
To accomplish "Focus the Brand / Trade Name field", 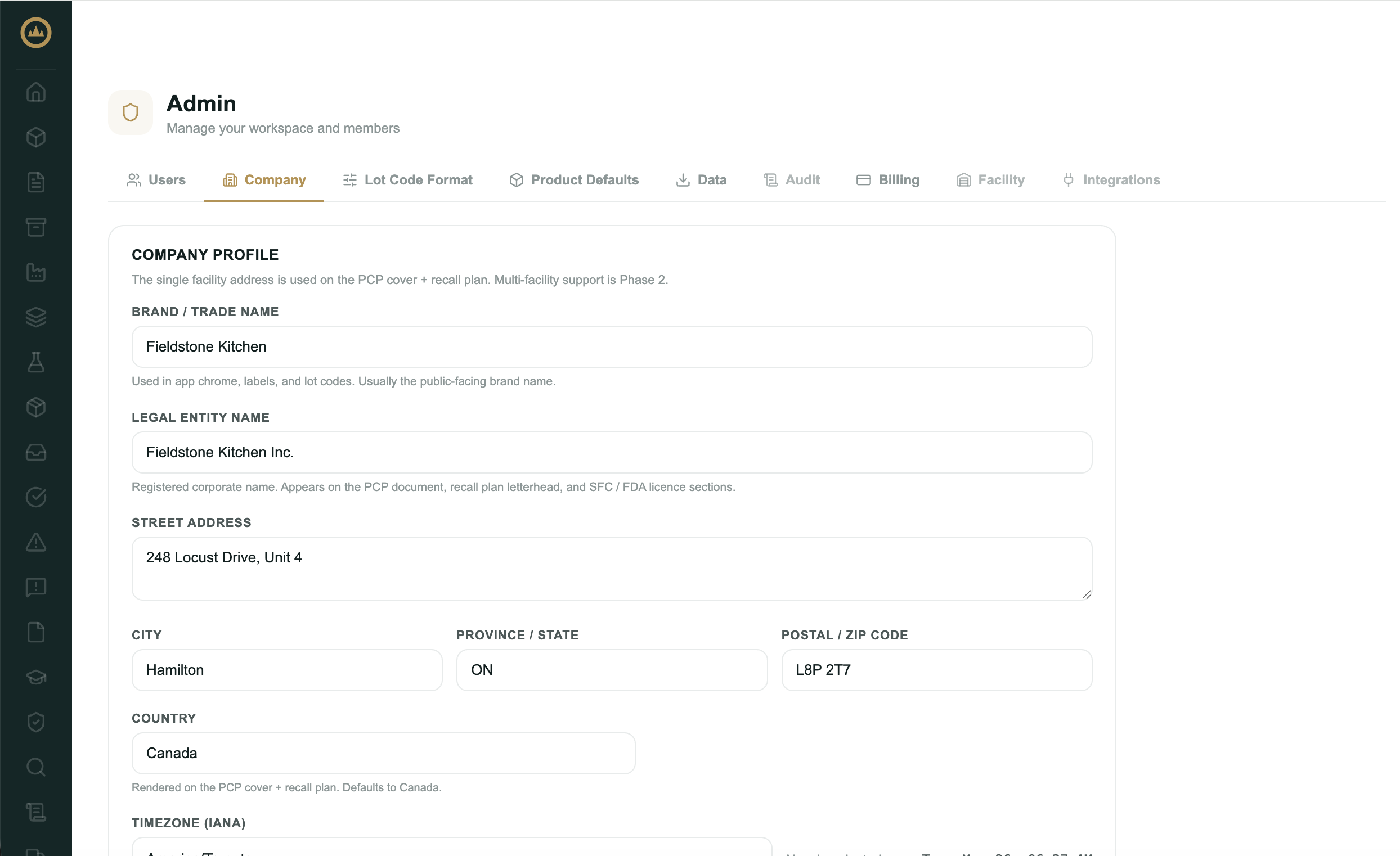I will [612, 346].
